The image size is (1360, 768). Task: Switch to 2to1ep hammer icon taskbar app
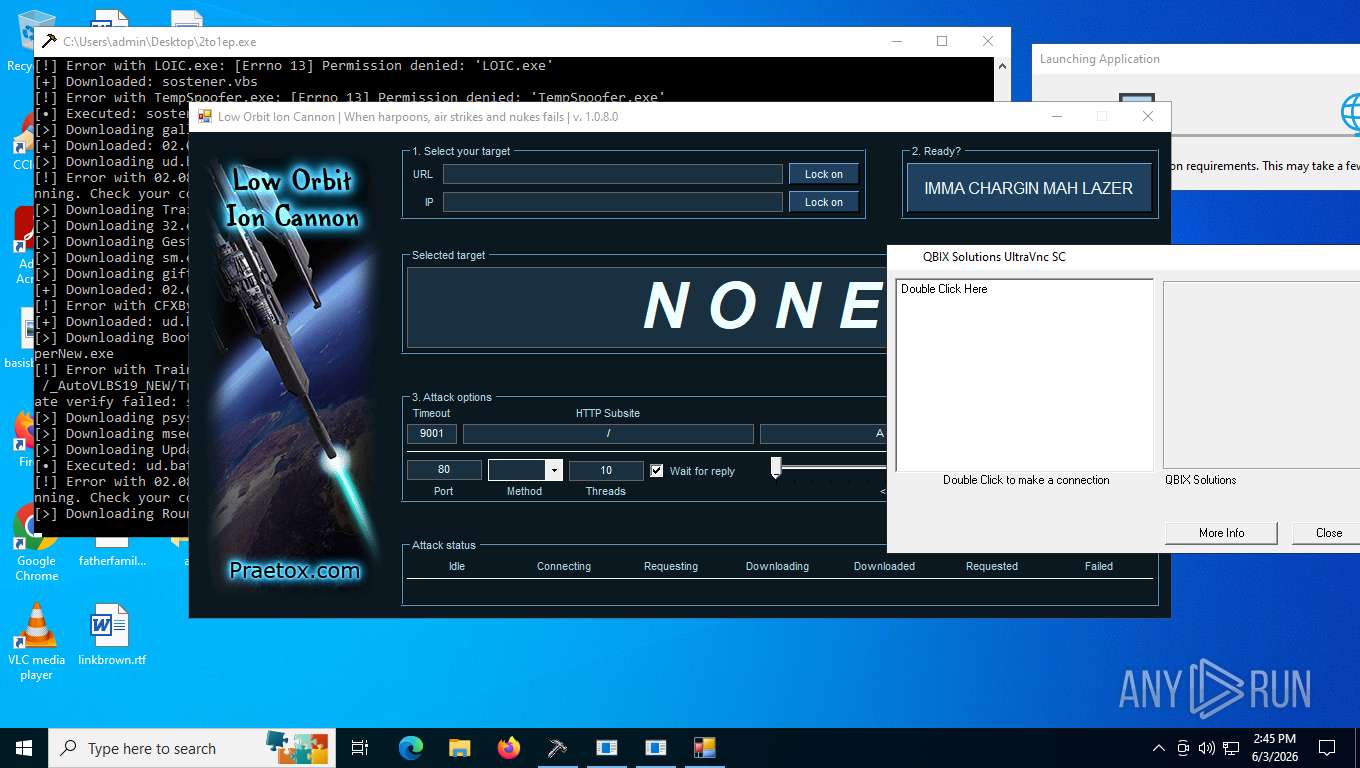[x=558, y=748]
